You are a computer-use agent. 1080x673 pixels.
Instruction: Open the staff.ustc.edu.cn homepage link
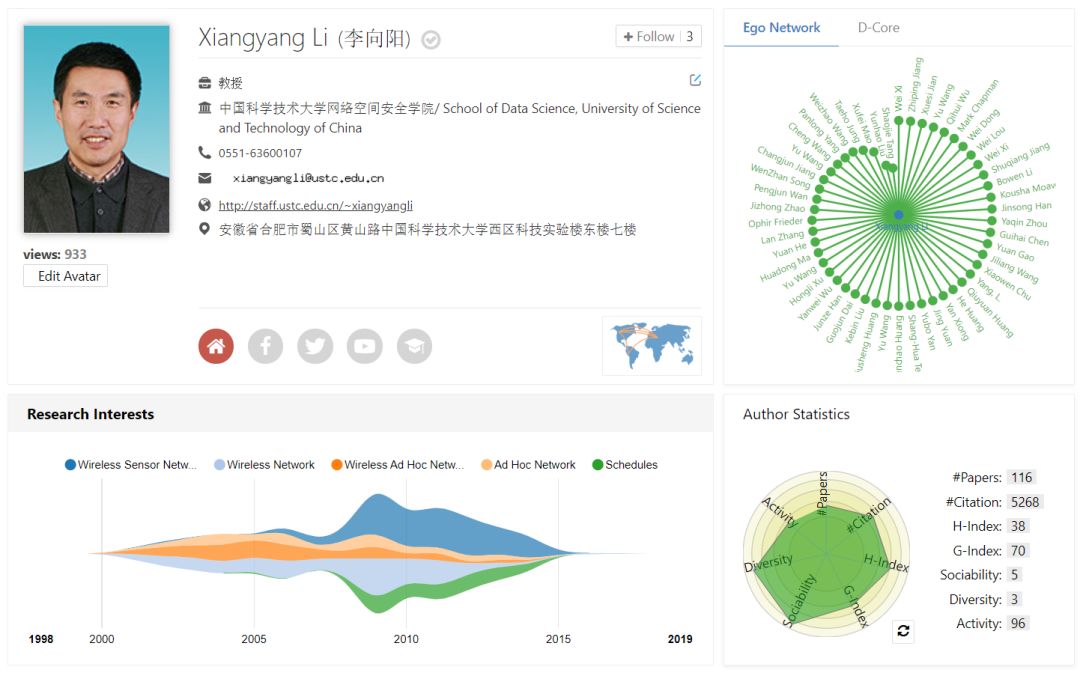[315, 206]
